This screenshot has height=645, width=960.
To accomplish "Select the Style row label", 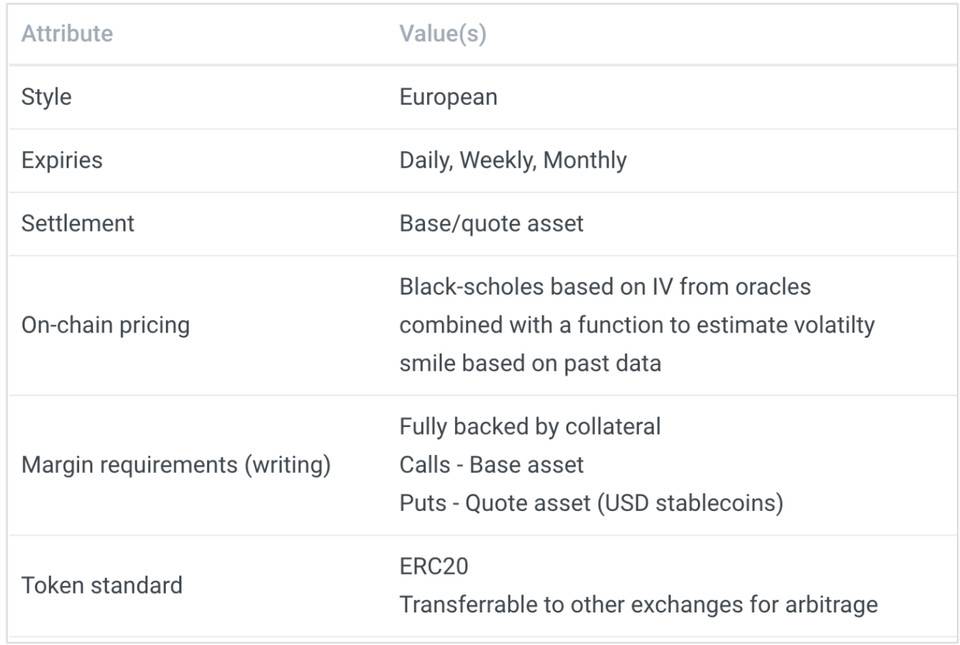I will click(47, 97).
